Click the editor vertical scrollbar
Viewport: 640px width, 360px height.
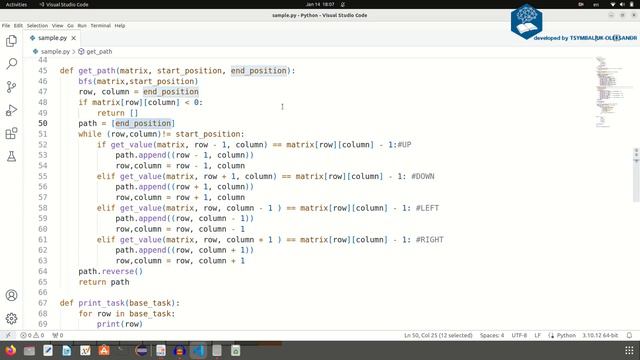pyautogui.click(x=636, y=176)
